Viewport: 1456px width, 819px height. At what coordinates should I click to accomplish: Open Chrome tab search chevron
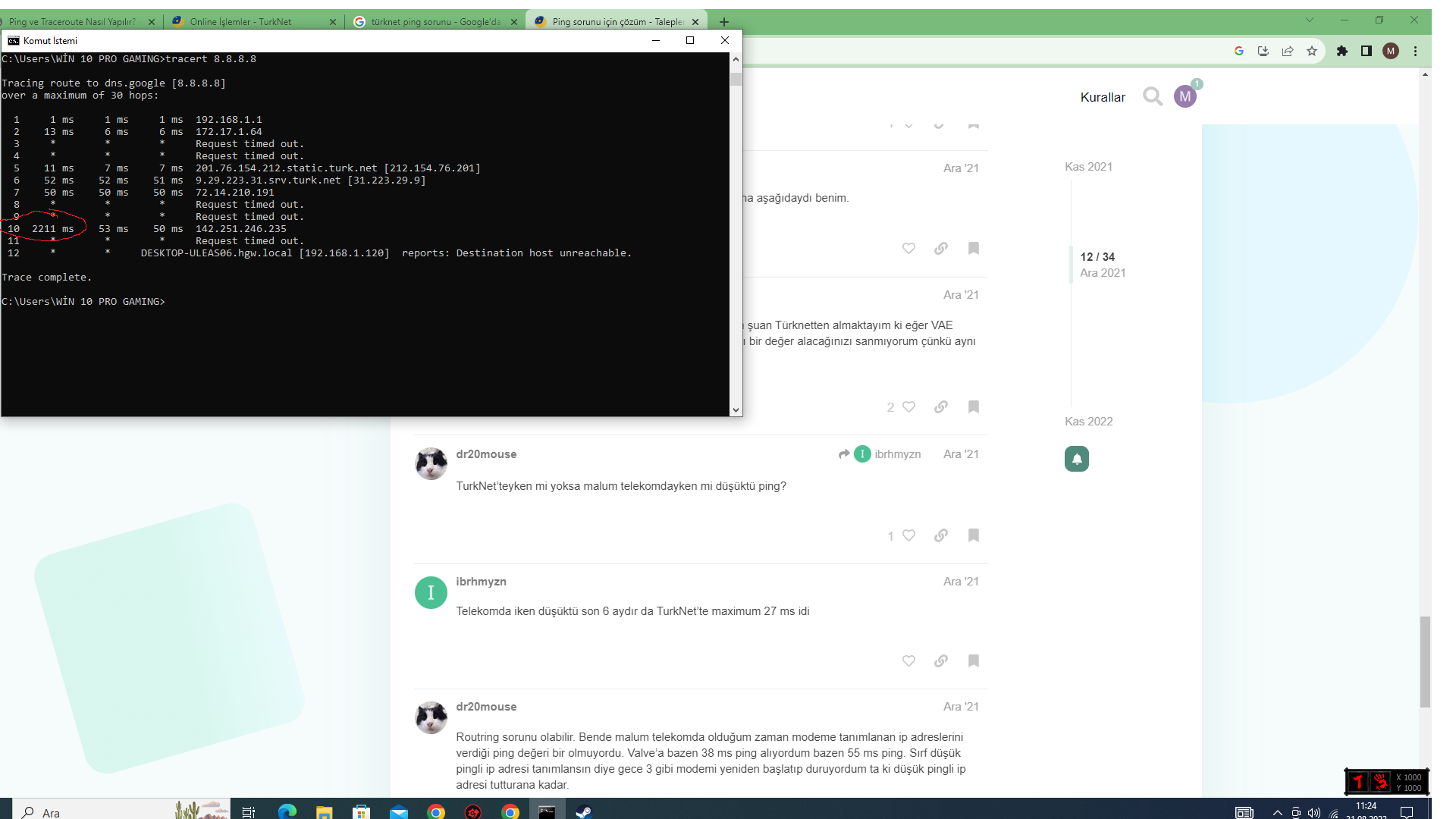[1310, 20]
